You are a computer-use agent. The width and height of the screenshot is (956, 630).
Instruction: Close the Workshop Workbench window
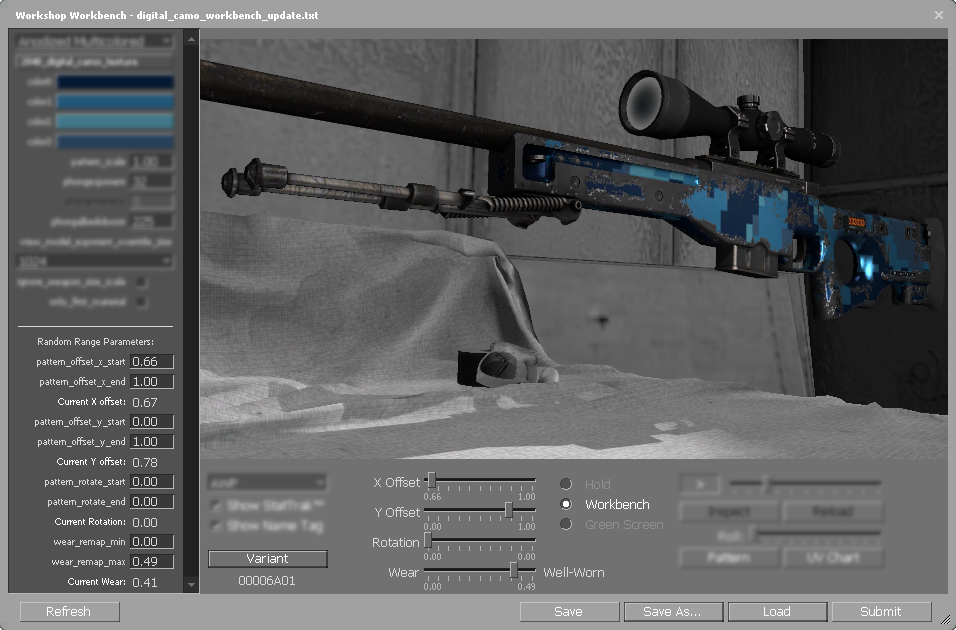coord(939,15)
